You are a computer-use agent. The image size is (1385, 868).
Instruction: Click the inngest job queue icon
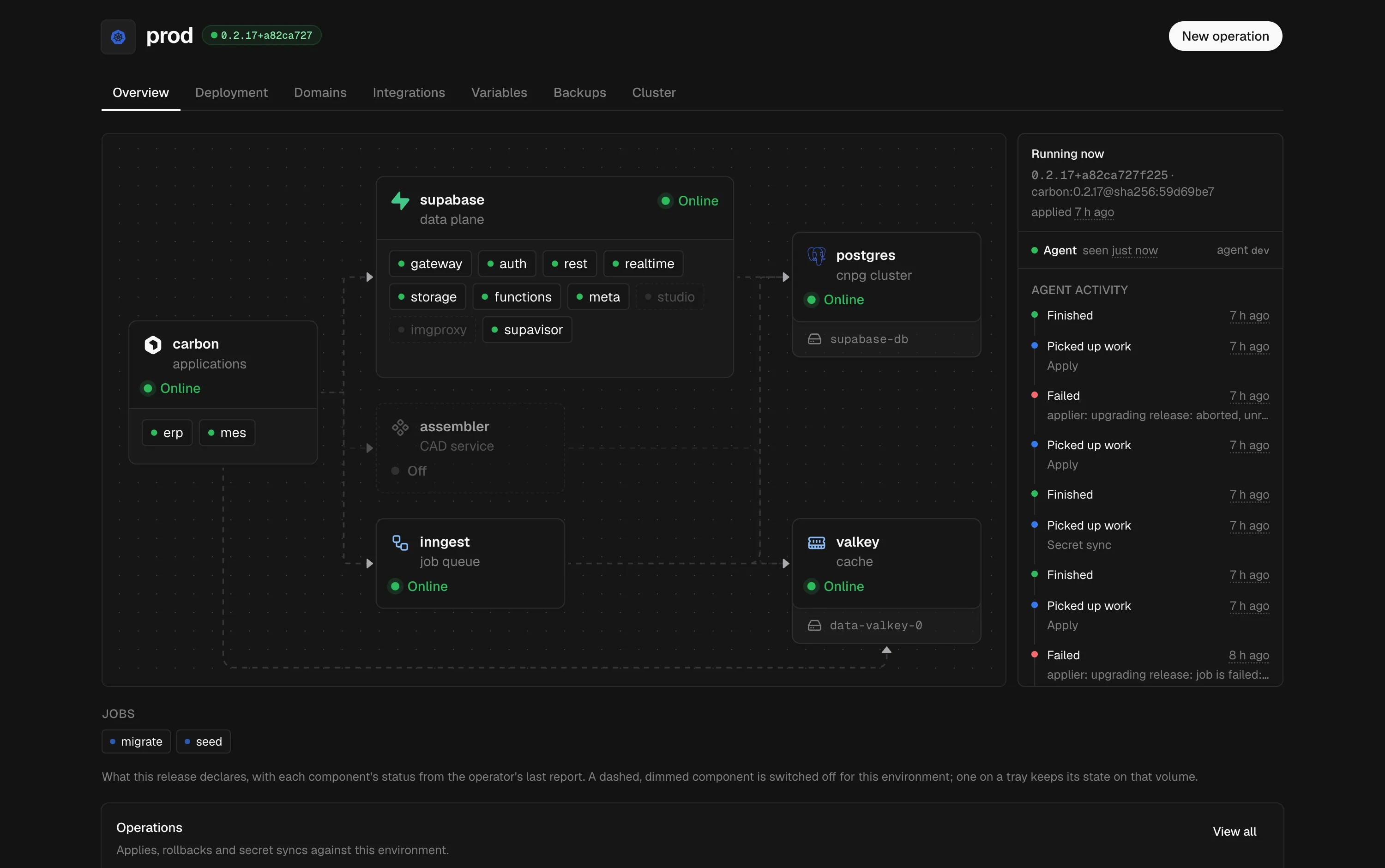(x=400, y=542)
